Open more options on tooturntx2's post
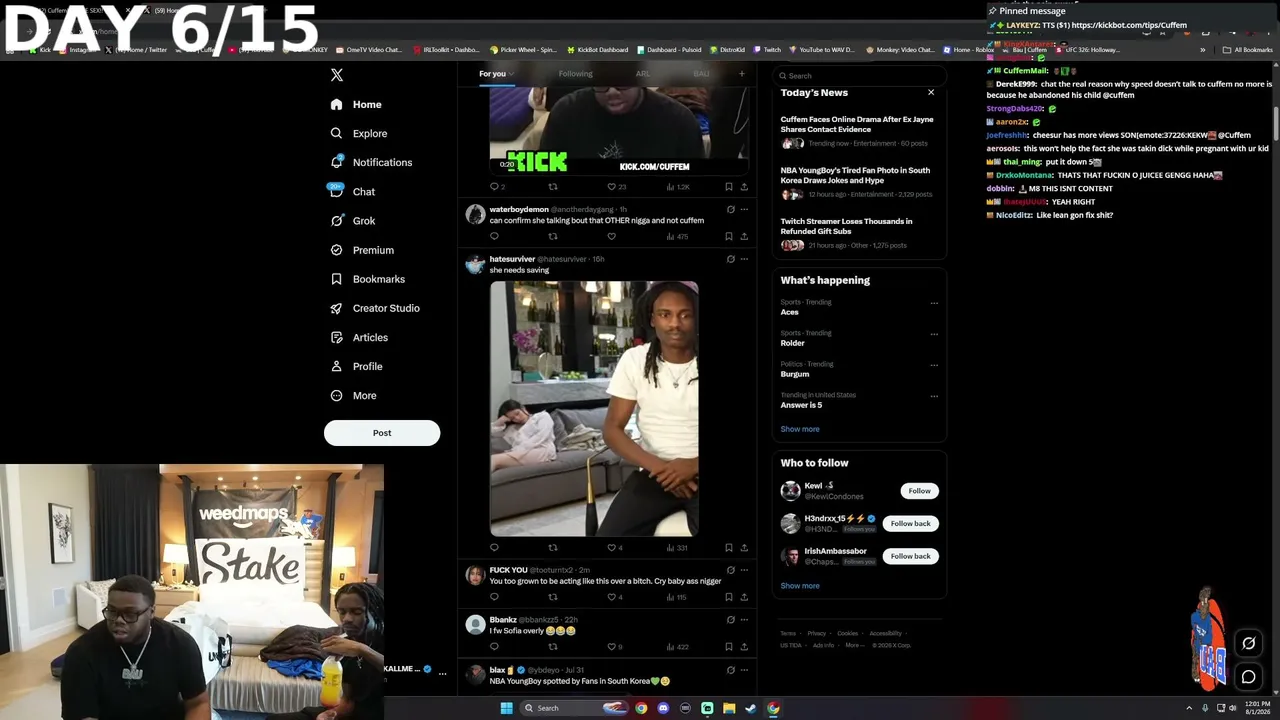This screenshot has height=720, width=1280. (x=744, y=570)
